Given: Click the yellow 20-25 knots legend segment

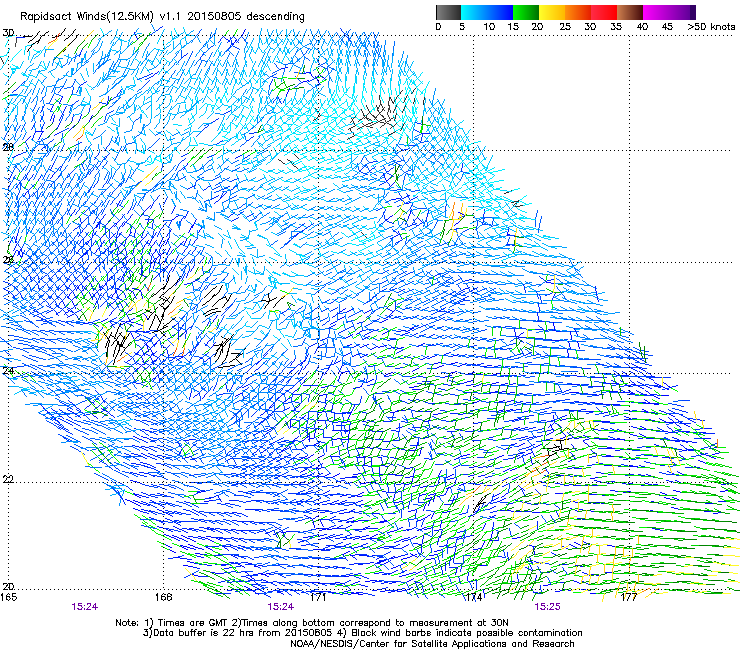Looking at the screenshot, I should tap(552, 12).
